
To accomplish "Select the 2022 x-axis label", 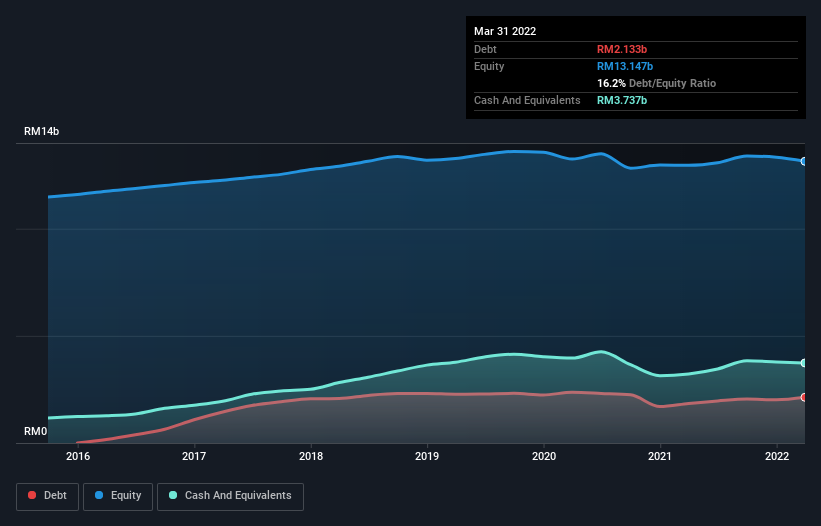I will coord(777,456).
